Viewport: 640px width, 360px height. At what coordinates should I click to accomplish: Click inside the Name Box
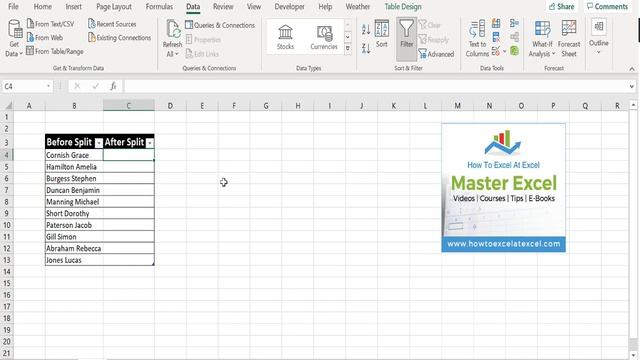24,86
